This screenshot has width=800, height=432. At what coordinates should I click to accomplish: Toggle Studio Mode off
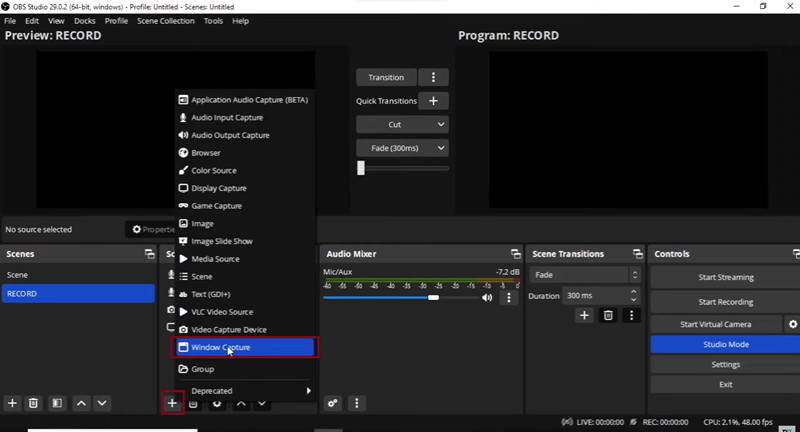point(725,344)
